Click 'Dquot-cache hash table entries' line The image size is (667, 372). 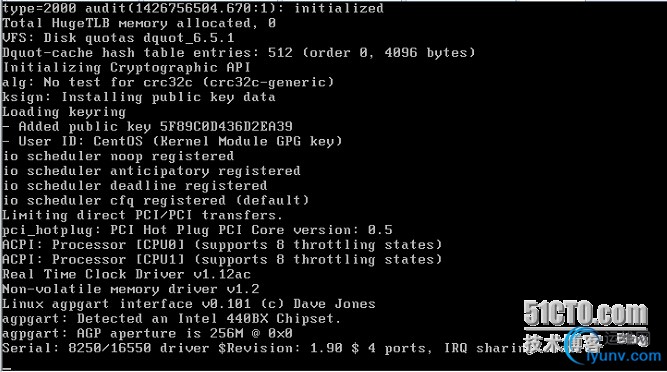[239, 53]
